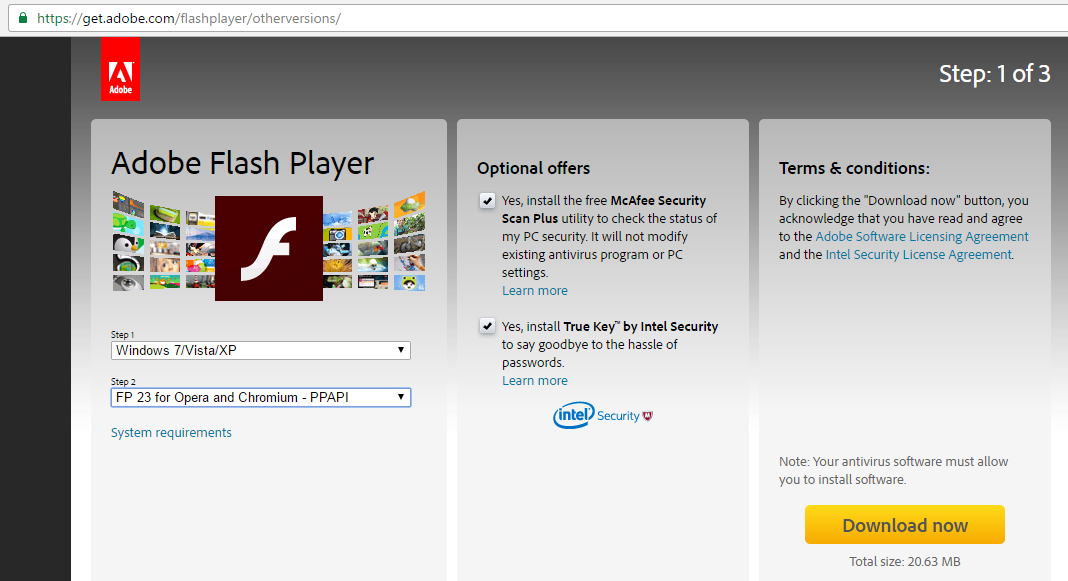Click the Adobe logo icon

[121, 69]
